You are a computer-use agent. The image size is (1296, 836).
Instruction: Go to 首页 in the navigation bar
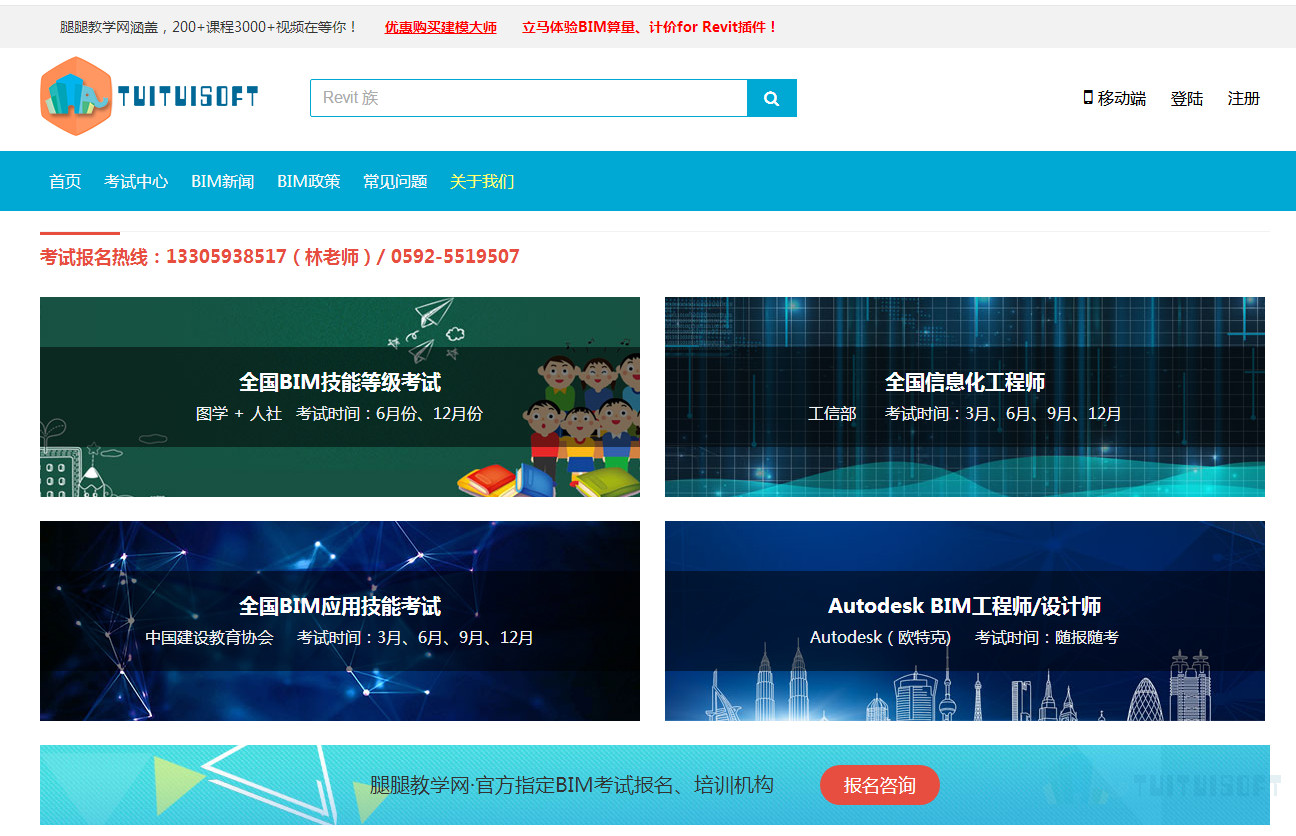click(65, 181)
